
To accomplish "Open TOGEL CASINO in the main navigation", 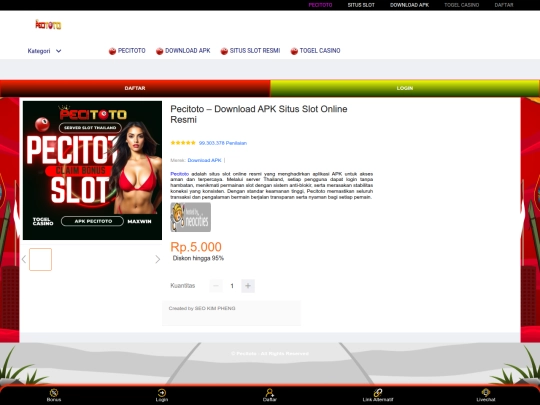I will 320,51.
